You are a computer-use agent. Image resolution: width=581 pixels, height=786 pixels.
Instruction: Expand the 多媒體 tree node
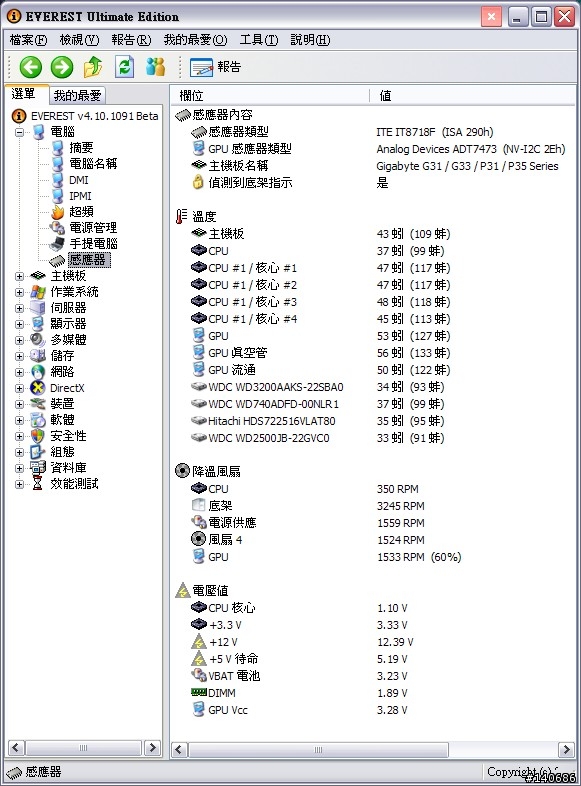19,340
